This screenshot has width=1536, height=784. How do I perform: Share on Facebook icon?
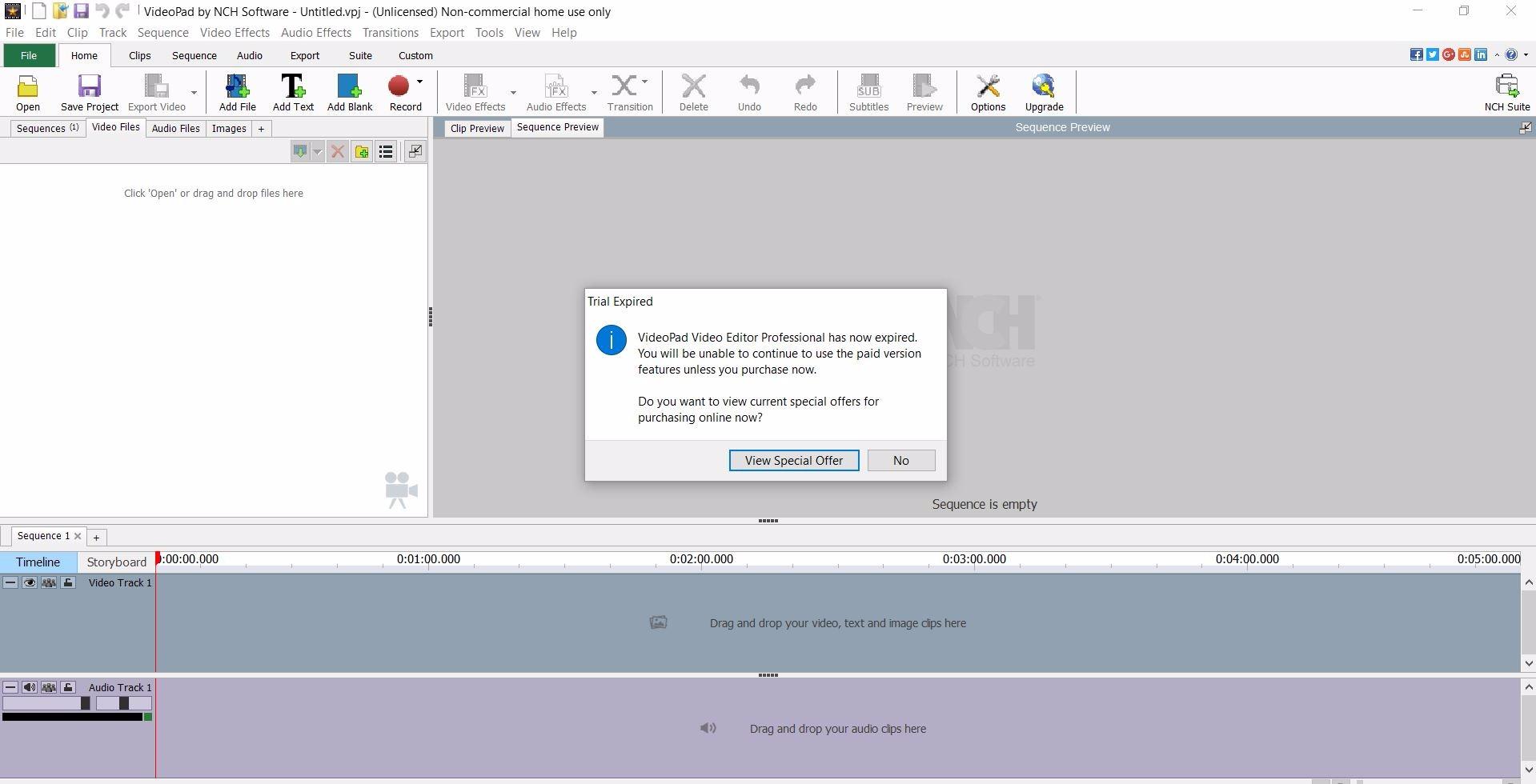(1417, 54)
